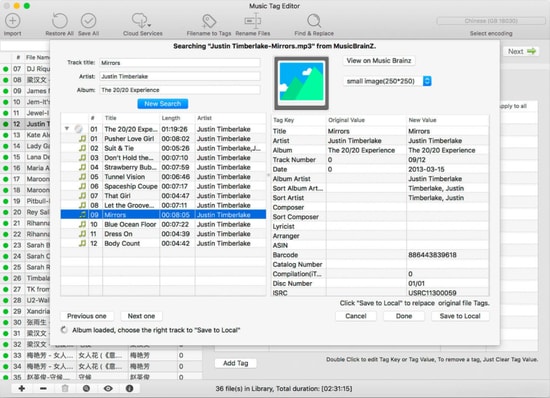Screen dimensions: 550x398
Task: Click the ISRC value USRC11300059
Action: [x=432, y=293]
